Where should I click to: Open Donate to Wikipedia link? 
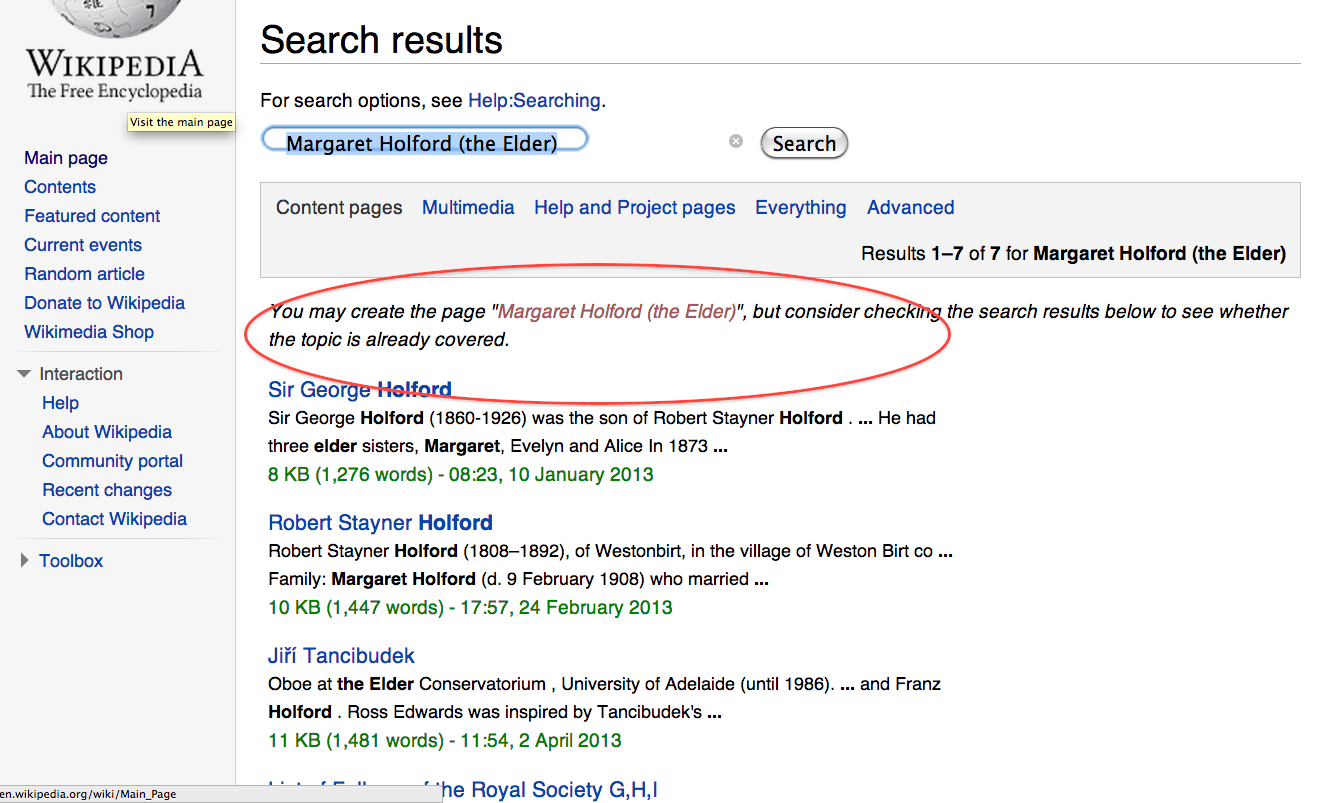(x=105, y=303)
